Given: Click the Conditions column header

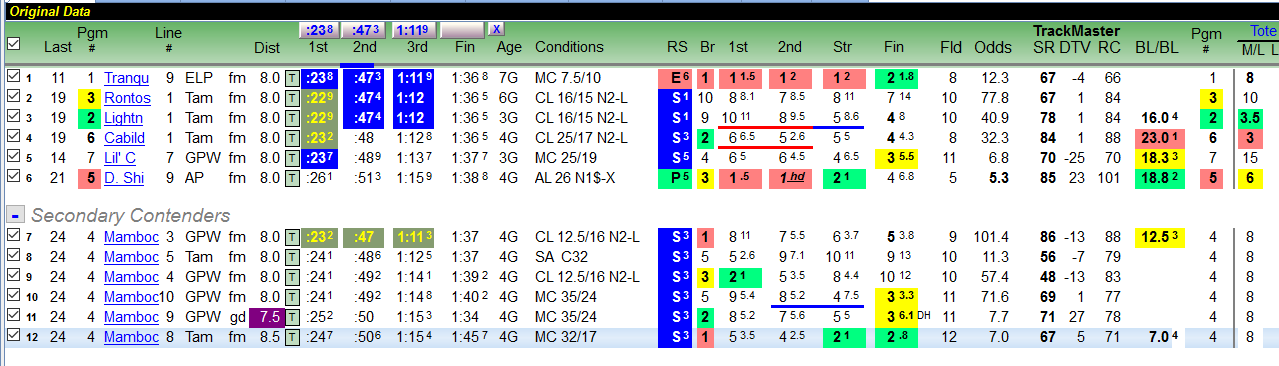Looking at the screenshot, I should pyautogui.click(x=569, y=47).
